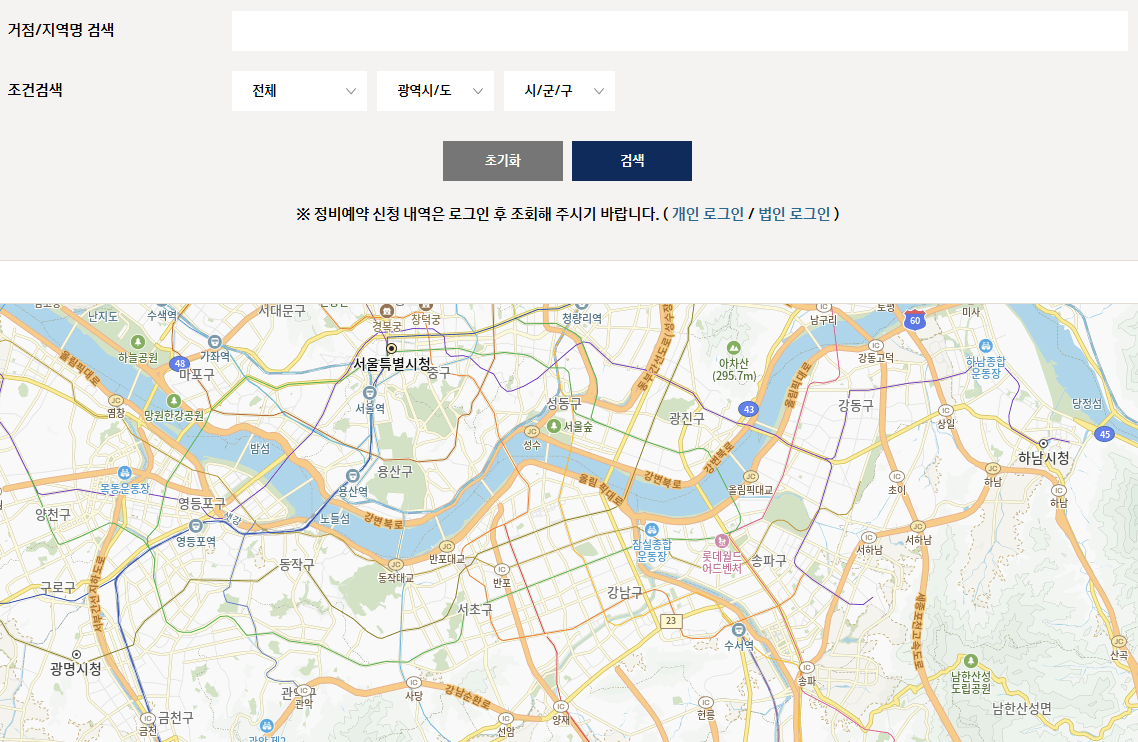The image size is (1138, 742).
Task: Click the route 43 road badge
Action: [749, 409]
